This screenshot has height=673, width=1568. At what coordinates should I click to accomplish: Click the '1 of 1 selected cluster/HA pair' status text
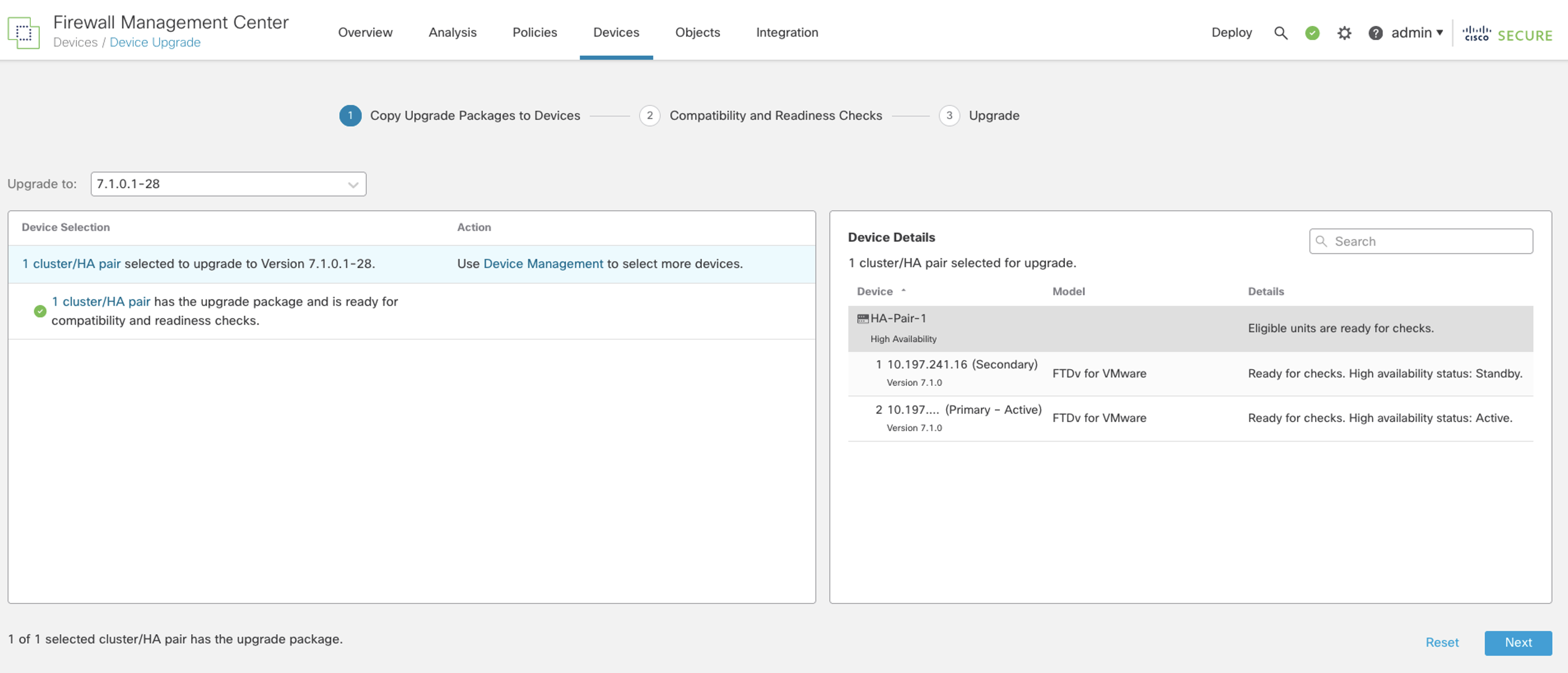click(x=175, y=639)
